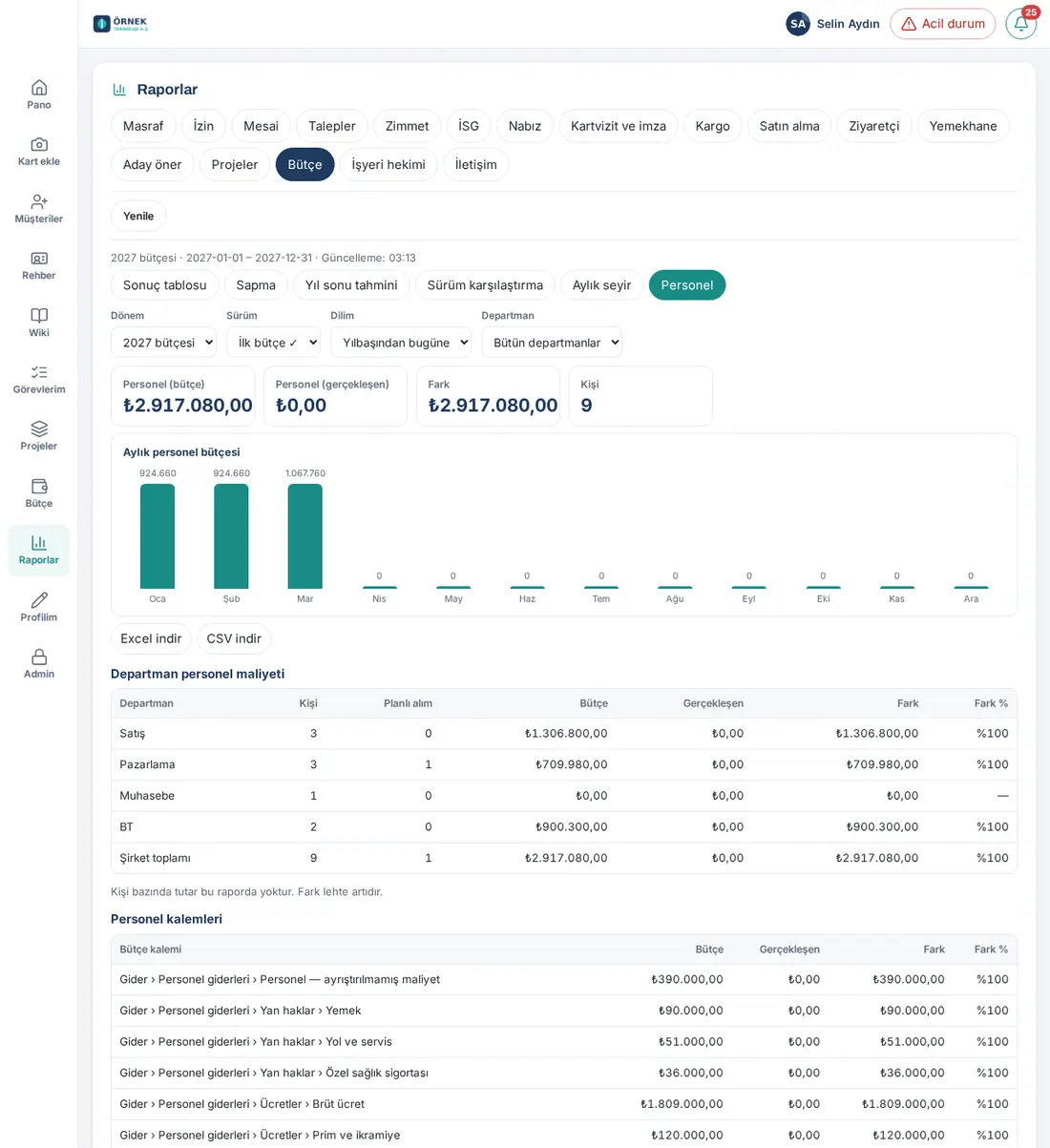Click the Örnek company logo
Image resolution: width=1050 pixels, height=1148 pixels.
(121, 24)
